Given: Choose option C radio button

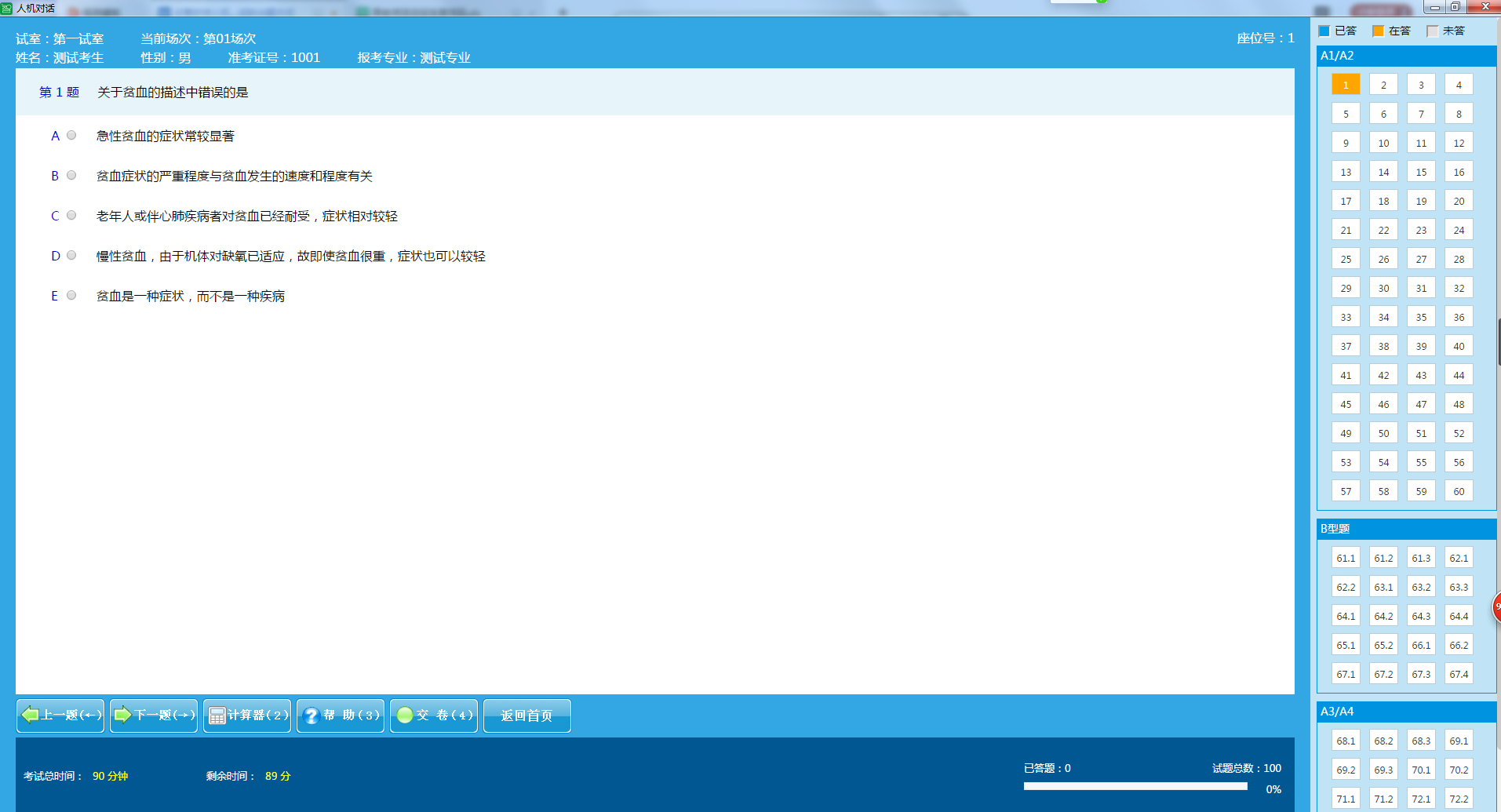Looking at the screenshot, I should click(x=71, y=216).
